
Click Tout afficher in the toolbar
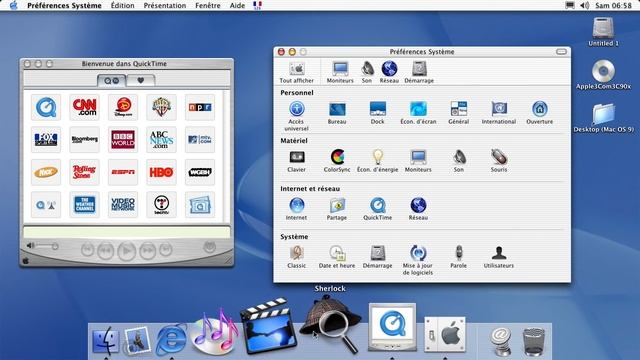pos(297,72)
